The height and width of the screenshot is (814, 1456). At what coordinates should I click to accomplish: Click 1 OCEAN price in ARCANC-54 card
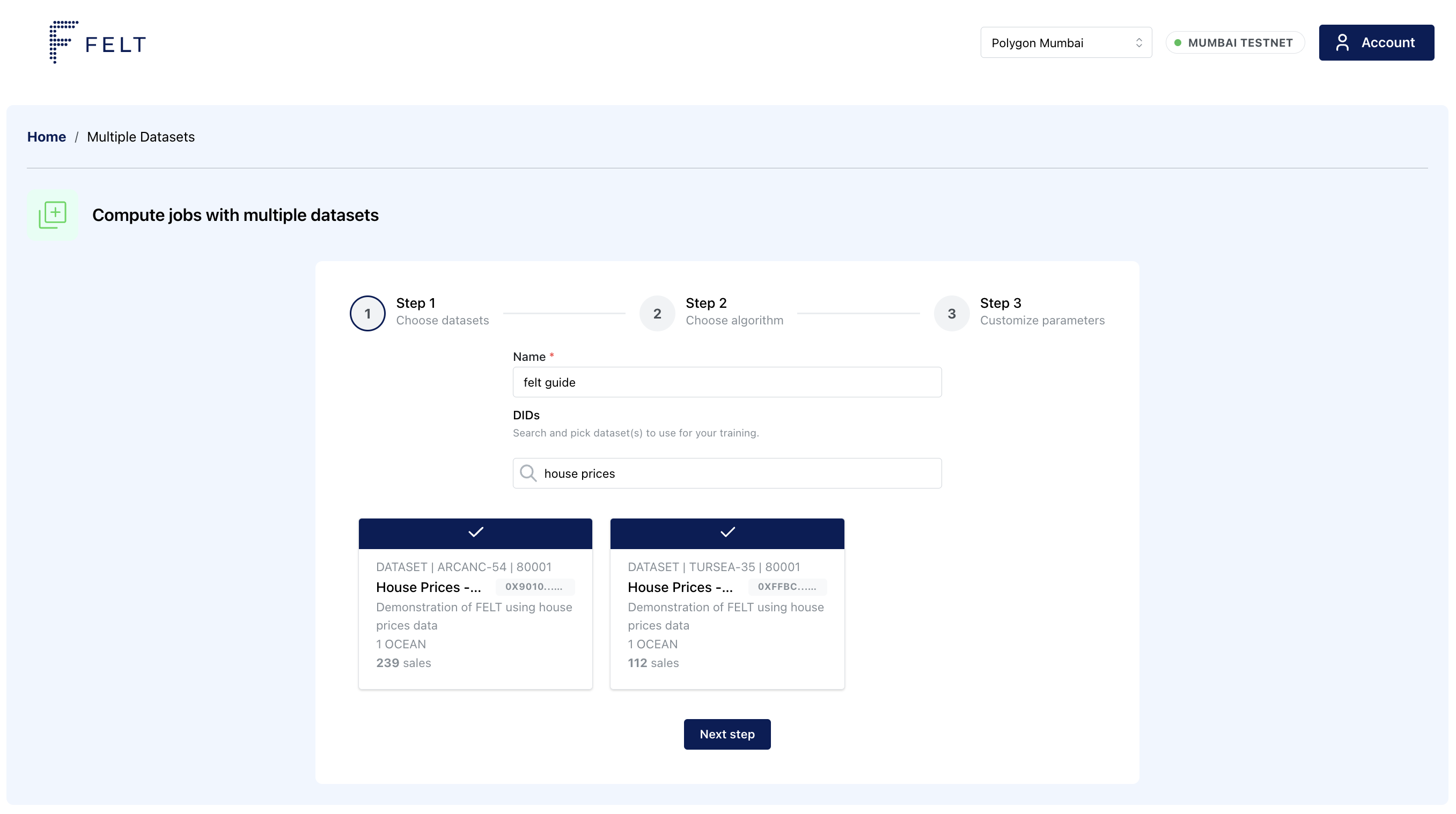[x=401, y=644]
